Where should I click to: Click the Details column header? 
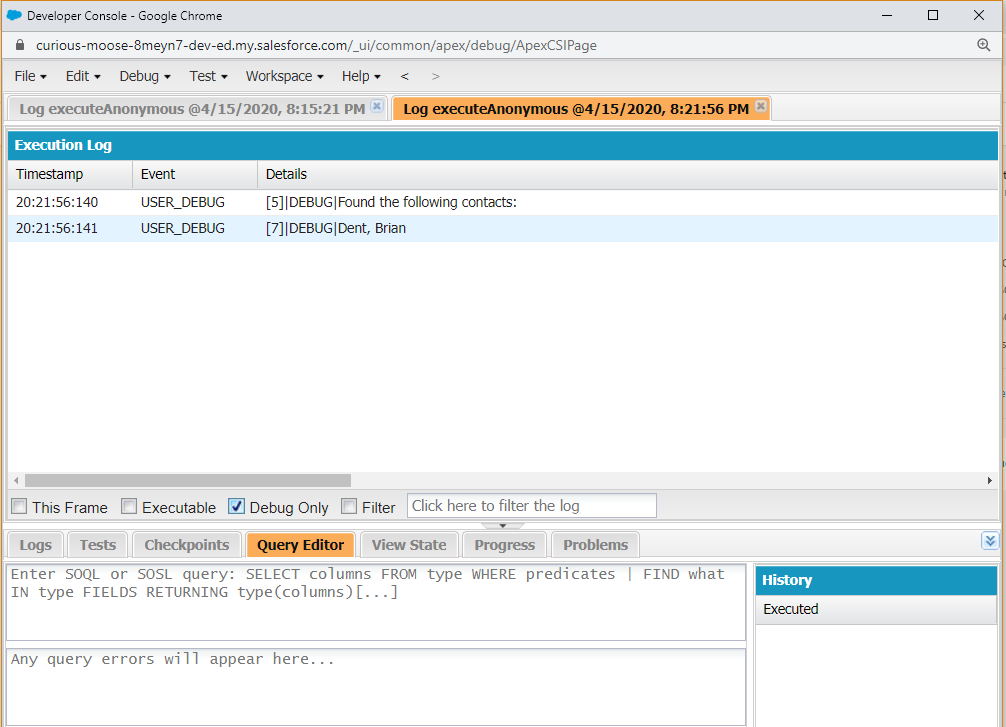(x=627, y=175)
